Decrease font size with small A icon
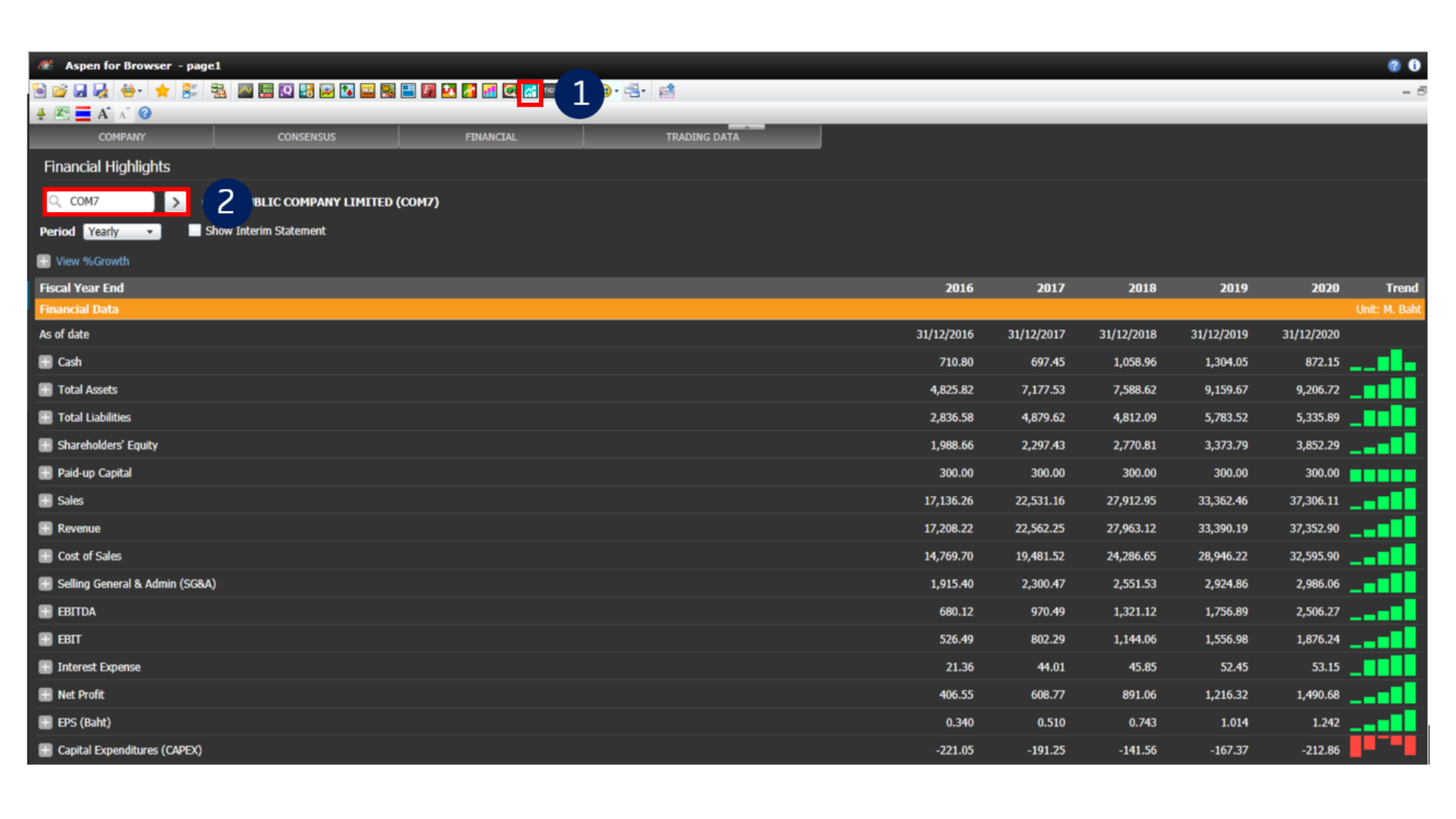This screenshot has width=1456, height=819. tap(123, 115)
